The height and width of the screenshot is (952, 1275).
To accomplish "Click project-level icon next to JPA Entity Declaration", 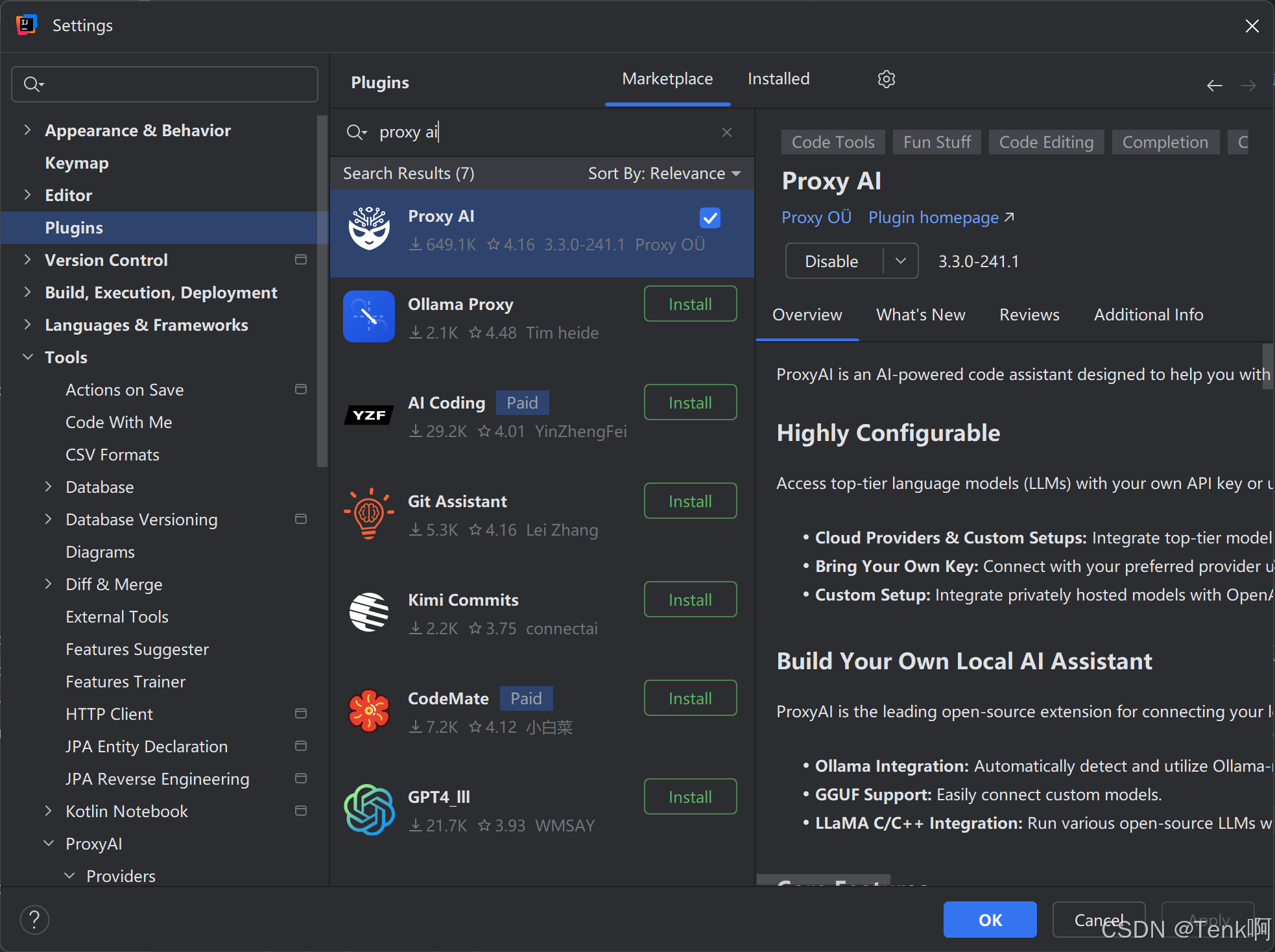I will pos(301,746).
